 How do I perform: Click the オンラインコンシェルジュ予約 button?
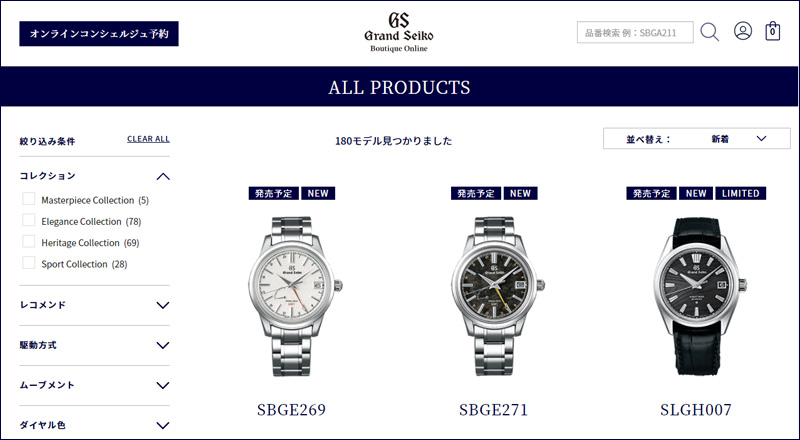click(x=99, y=34)
